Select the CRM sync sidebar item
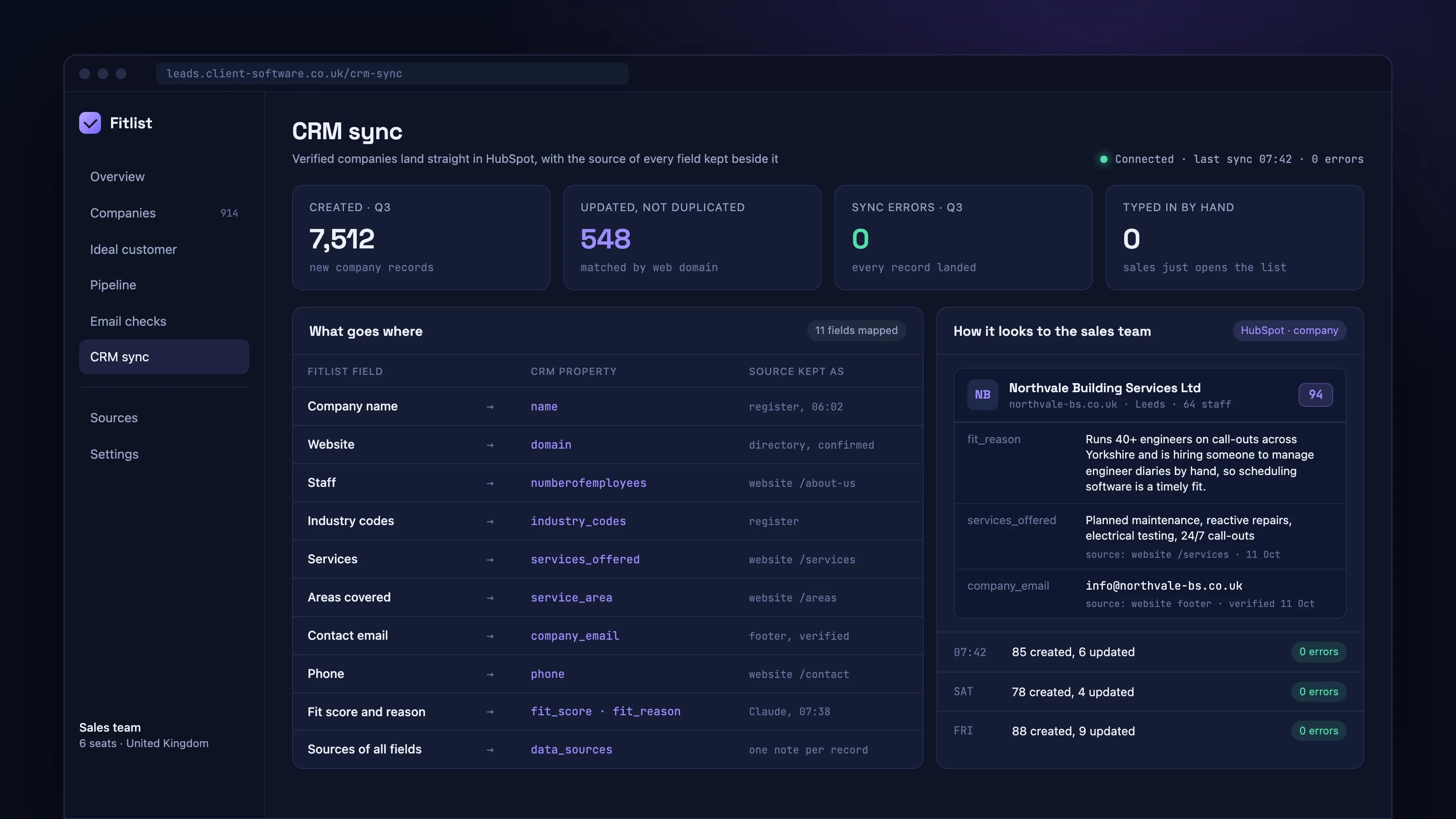Viewport: 1456px width, 819px height. (164, 357)
